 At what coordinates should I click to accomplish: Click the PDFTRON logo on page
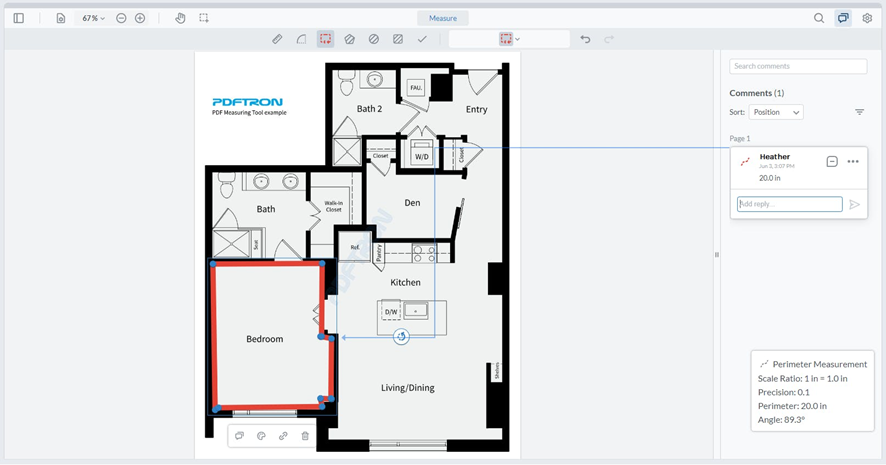pos(247,102)
